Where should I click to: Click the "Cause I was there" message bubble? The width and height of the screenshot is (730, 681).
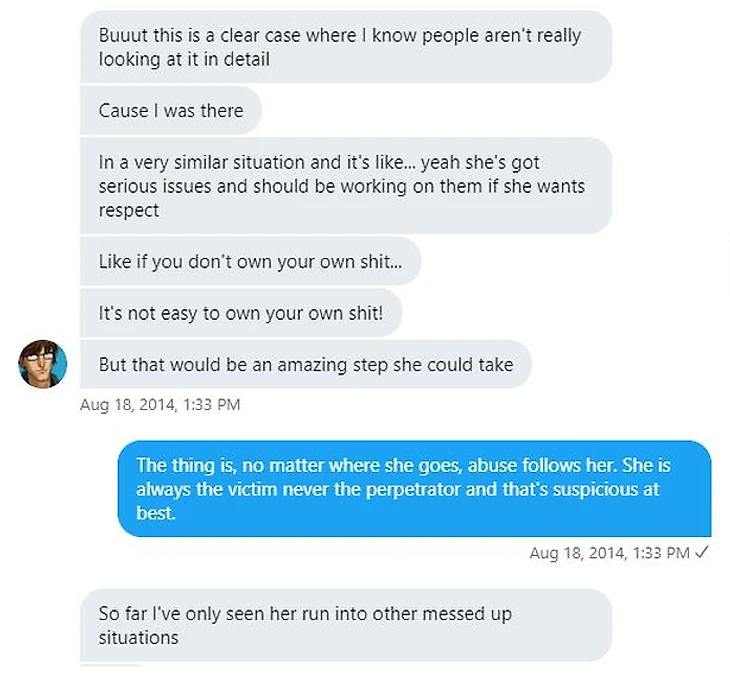(x=171, y=111)
